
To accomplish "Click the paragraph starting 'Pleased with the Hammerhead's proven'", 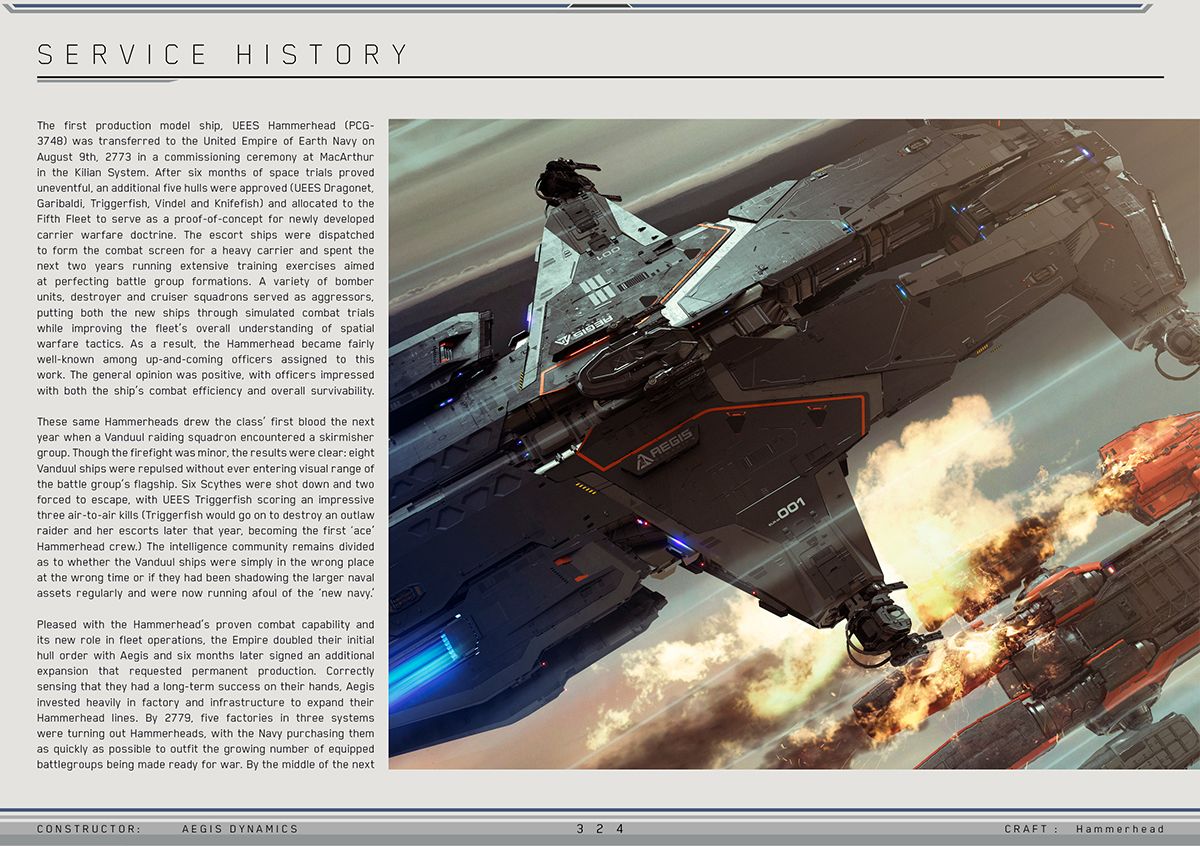I will (206, 694).
